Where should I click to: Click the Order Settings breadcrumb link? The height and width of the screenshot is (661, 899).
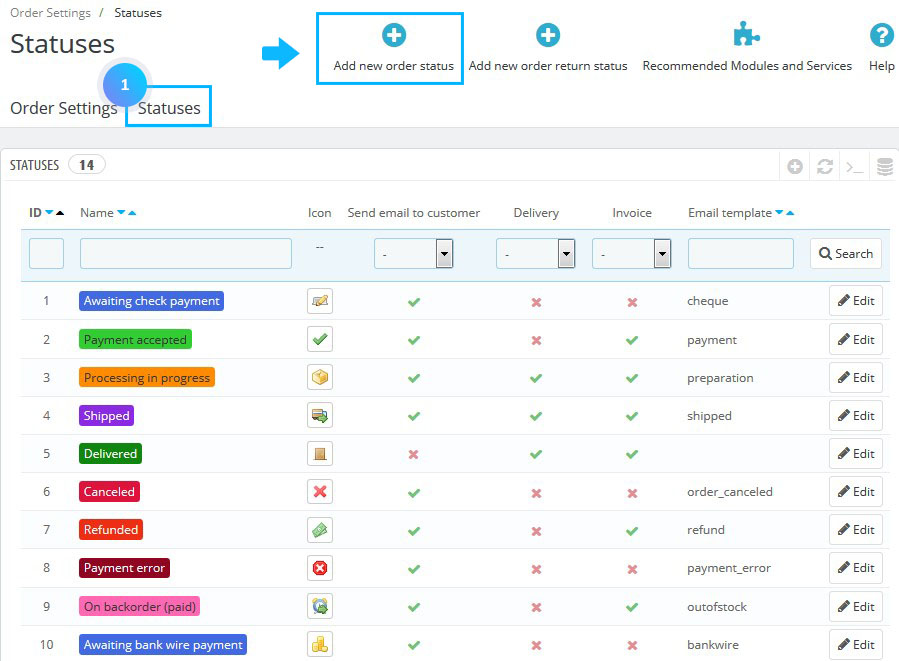[50, 12]
